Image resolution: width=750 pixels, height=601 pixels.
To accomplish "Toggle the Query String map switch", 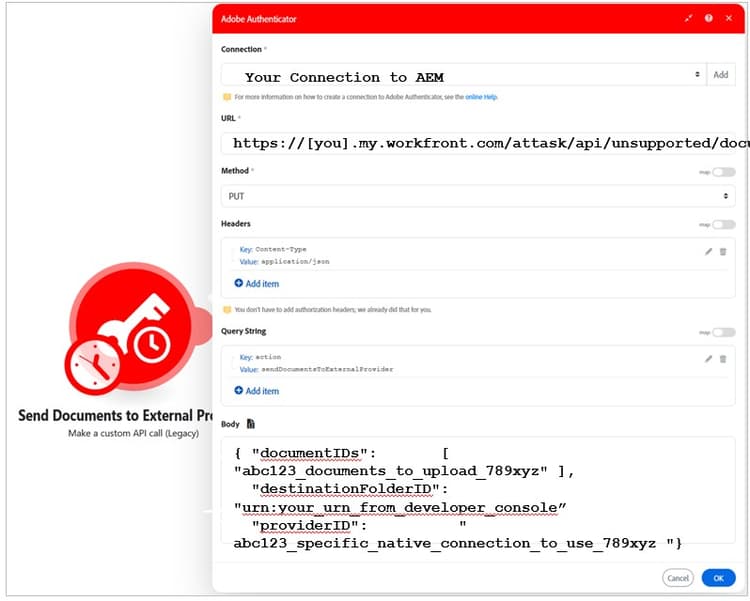I will point(723,332).
